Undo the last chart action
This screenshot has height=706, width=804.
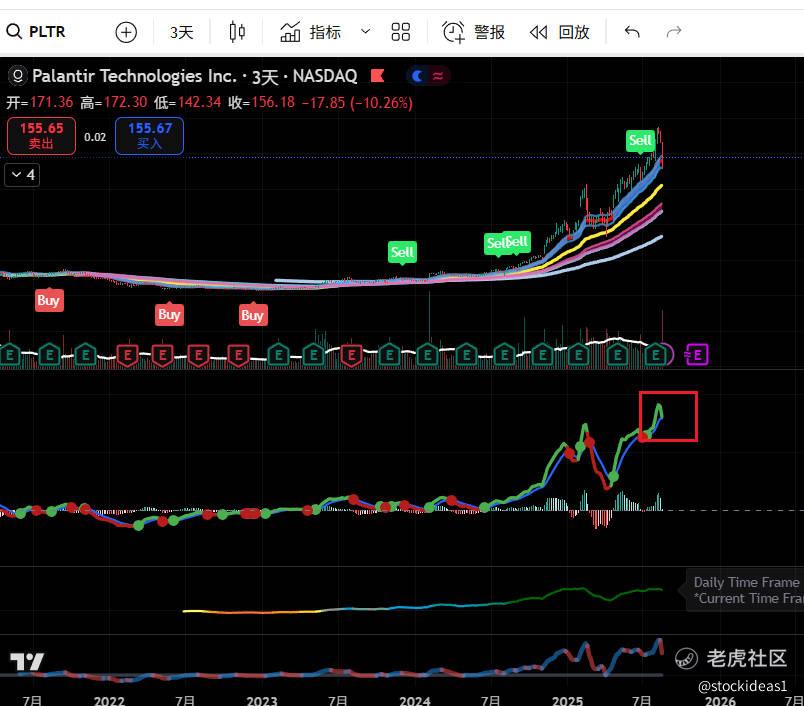[x=632, y=32]
